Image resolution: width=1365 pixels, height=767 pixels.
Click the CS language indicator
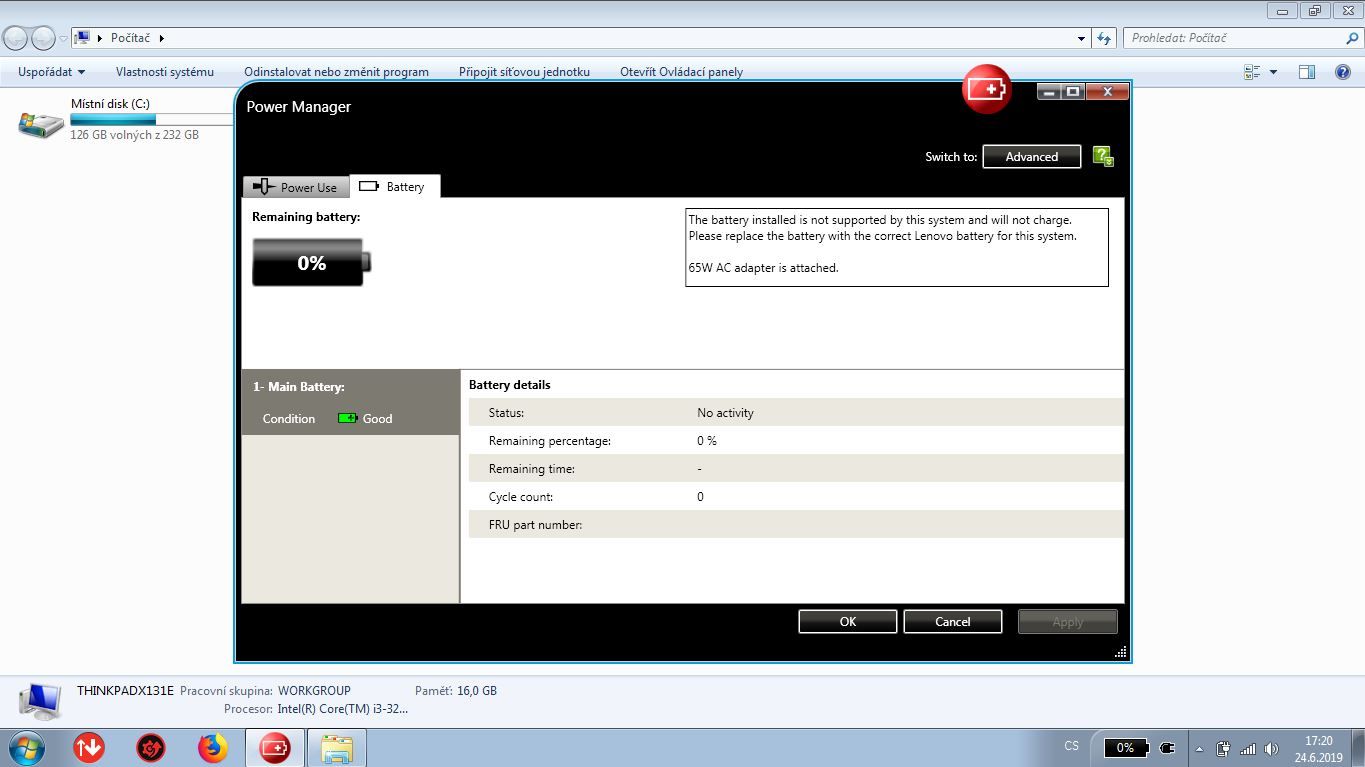click(x=1072, y=746)
